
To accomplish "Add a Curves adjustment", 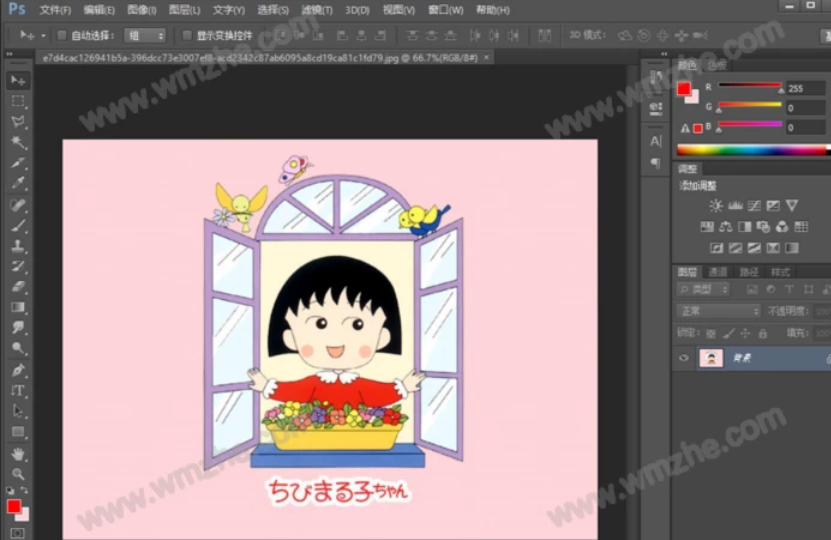I will [x=754, y=206].
